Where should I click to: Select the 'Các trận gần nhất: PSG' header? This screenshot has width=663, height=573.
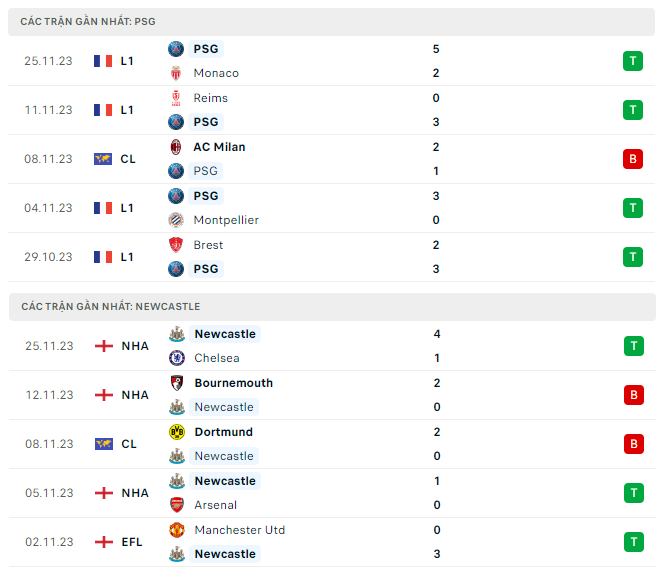(88, 21)
